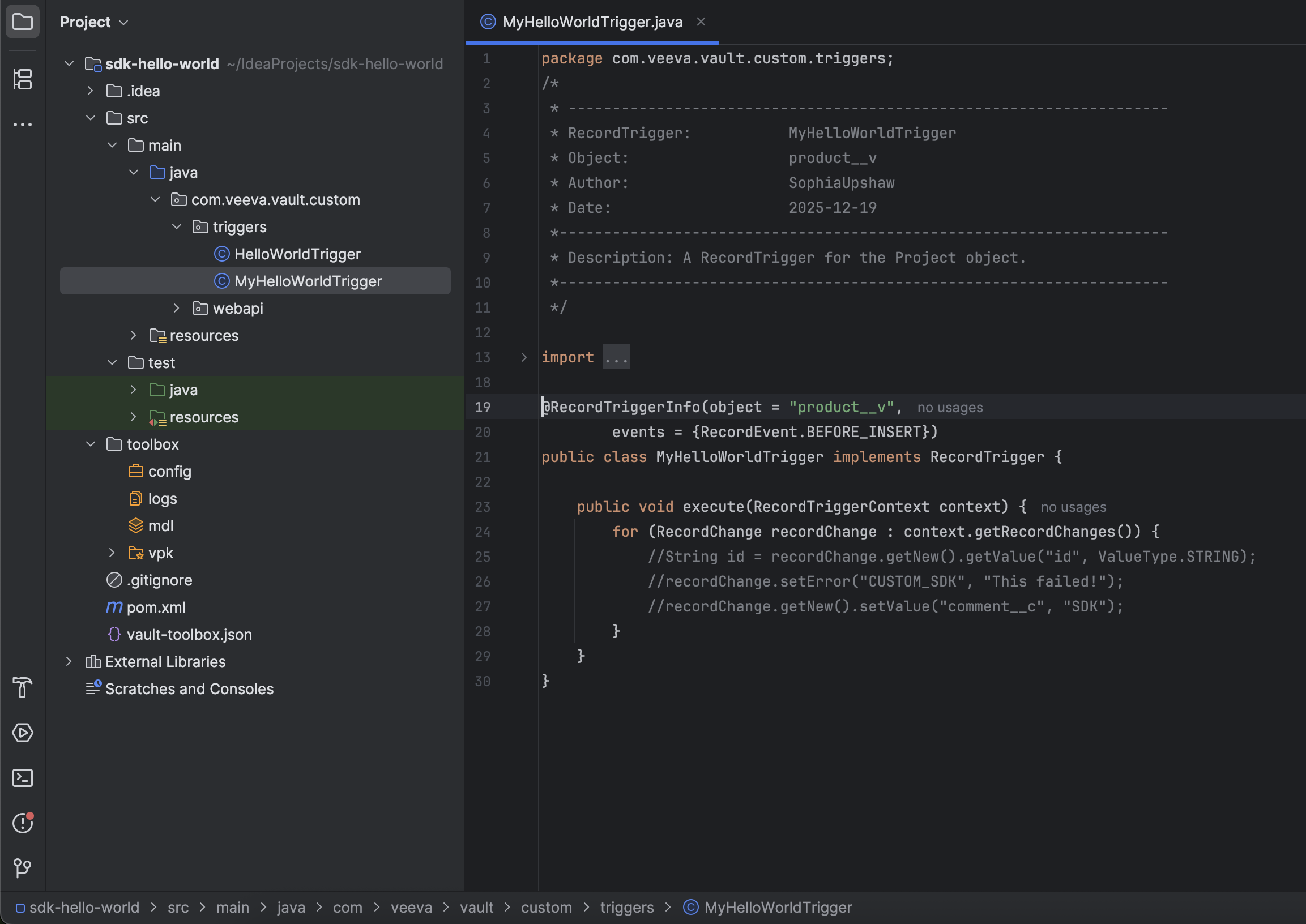1306x924 pixels.
Task: Expand the .idea folder
Action: pos(91,91)
